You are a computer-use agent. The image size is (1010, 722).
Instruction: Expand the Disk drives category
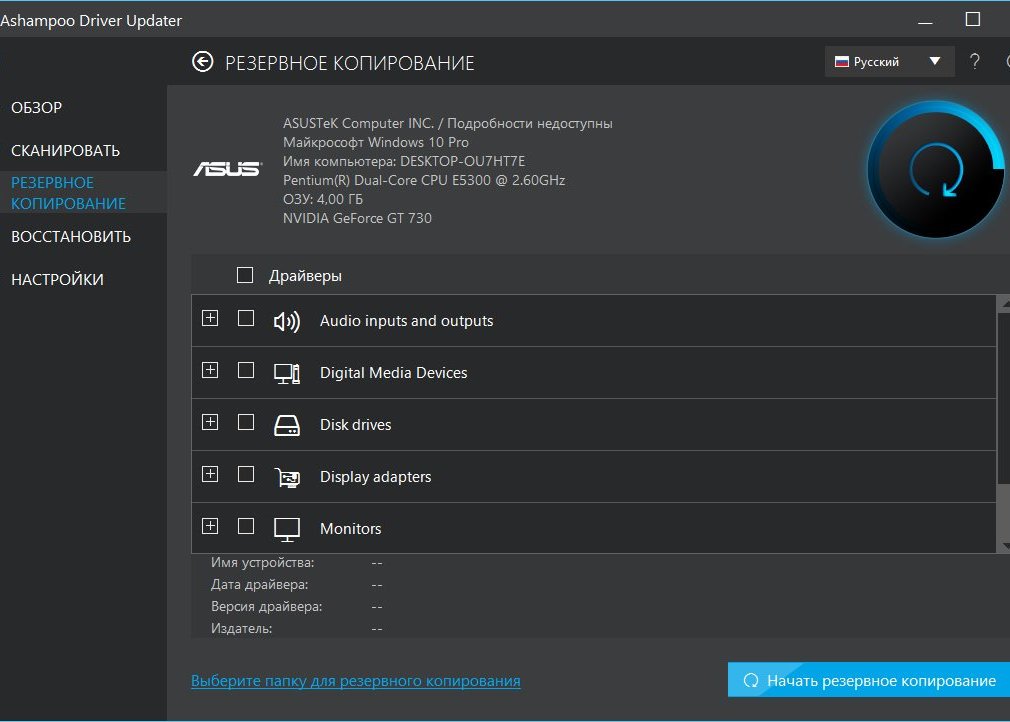pos(210,423)
